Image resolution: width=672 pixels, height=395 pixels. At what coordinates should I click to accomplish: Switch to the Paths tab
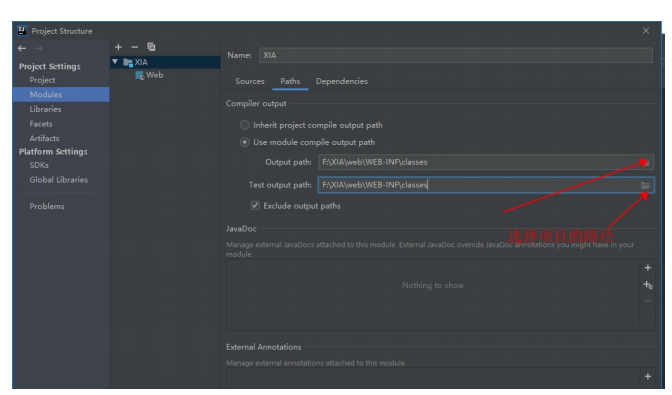tap(290, 81)
